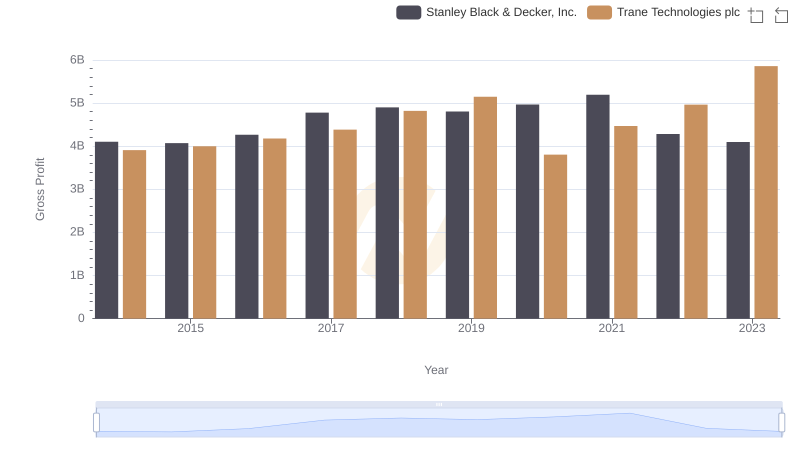This screenshot has width=800, height=461.
Task: Click the 2015 Stanley Black & Decker bar
Action: (x=177, y=231)
